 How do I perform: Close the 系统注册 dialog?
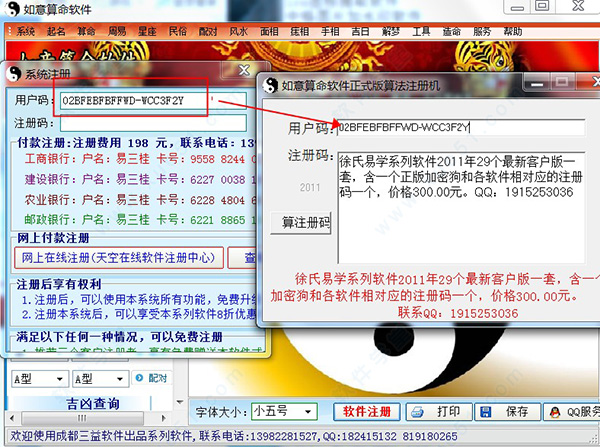(244, 70)
